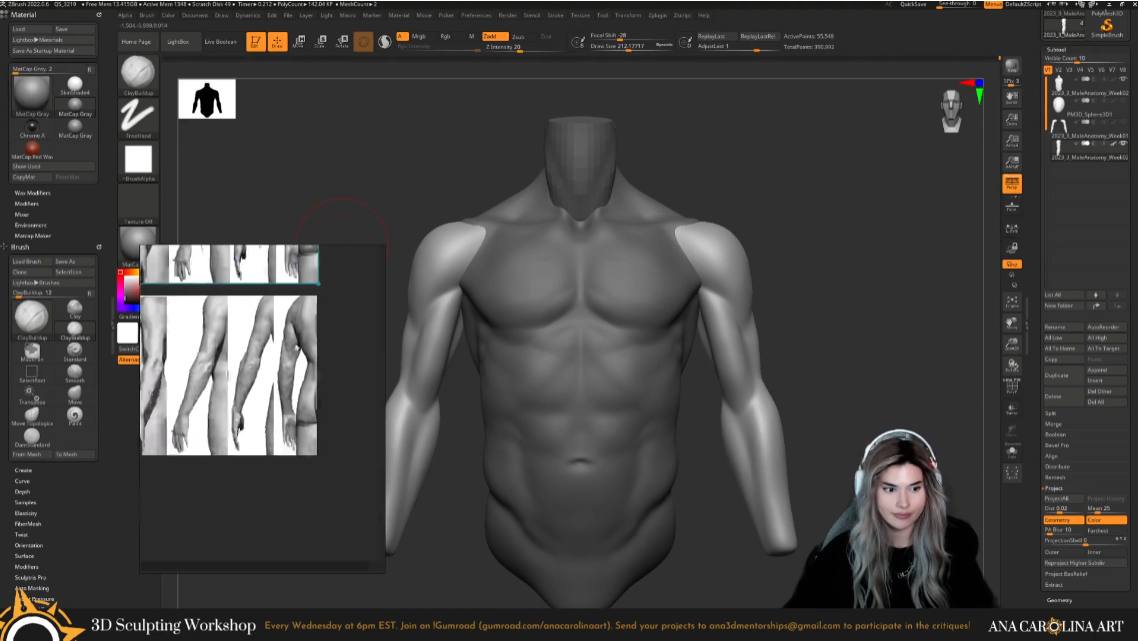
Task: Expand the Wax Modifiers section
Action: [x=33, y=193]
